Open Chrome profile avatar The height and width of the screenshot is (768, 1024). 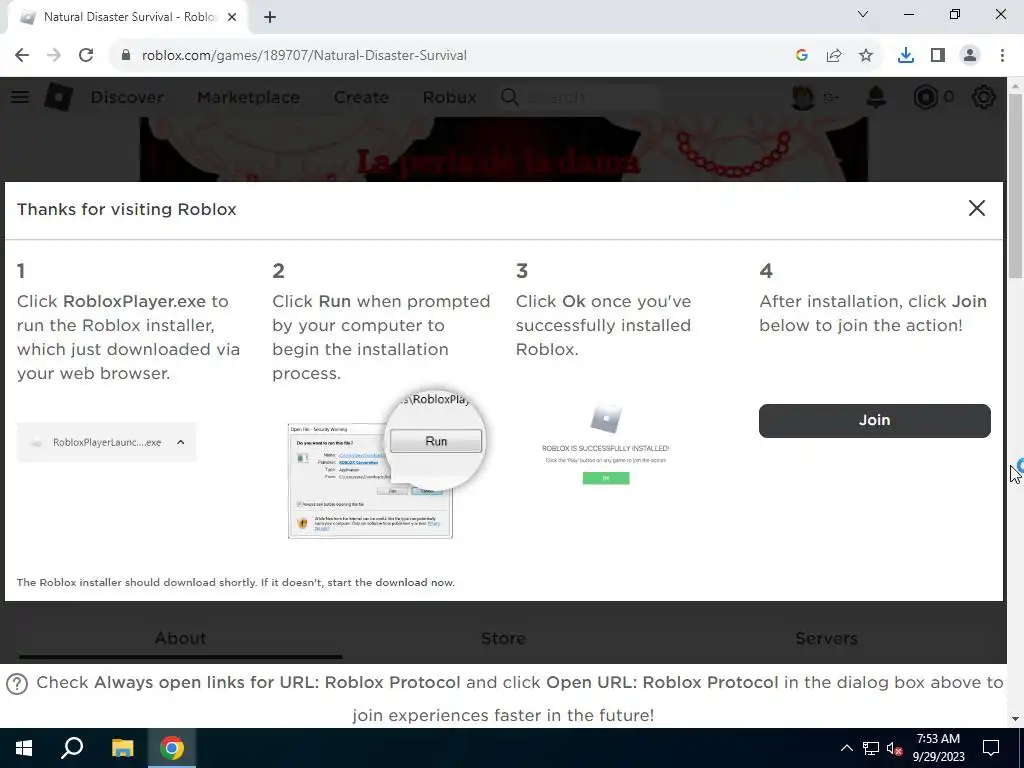970,56
